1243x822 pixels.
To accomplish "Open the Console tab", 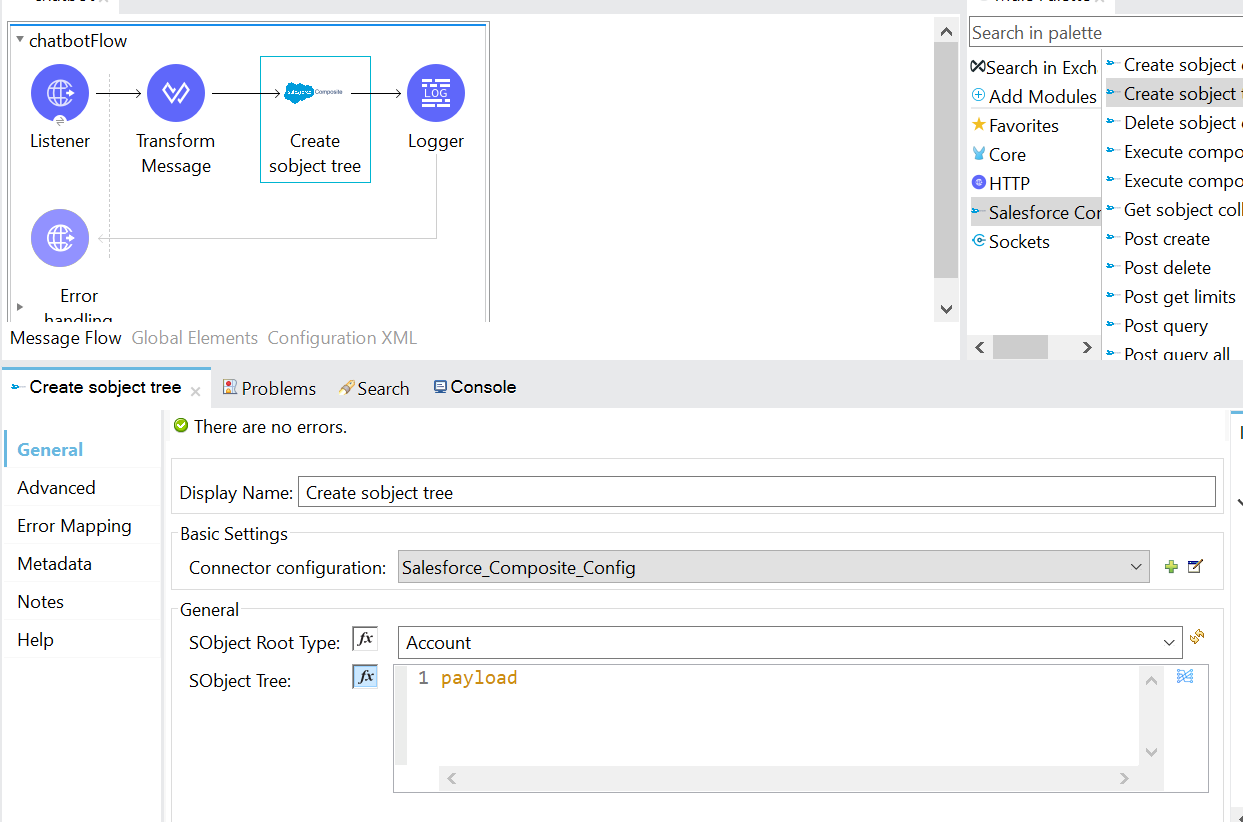I will pos(475,388).
